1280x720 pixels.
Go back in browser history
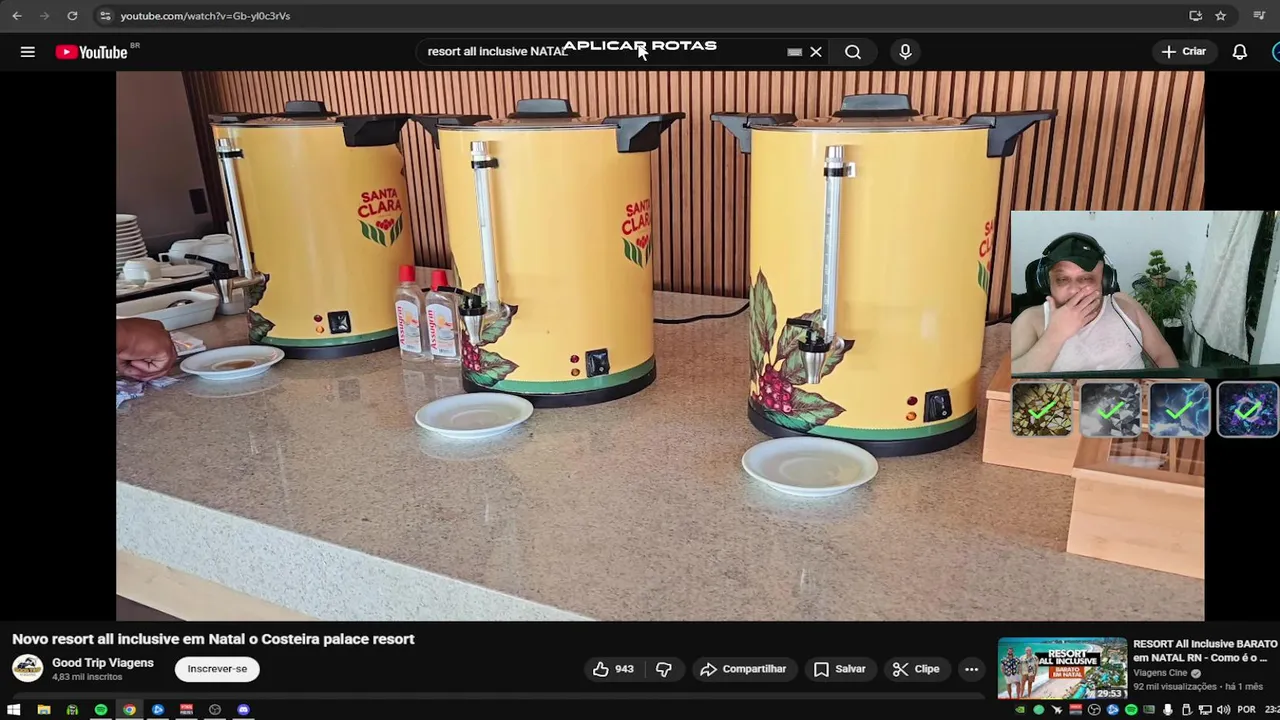pos(17,16)
